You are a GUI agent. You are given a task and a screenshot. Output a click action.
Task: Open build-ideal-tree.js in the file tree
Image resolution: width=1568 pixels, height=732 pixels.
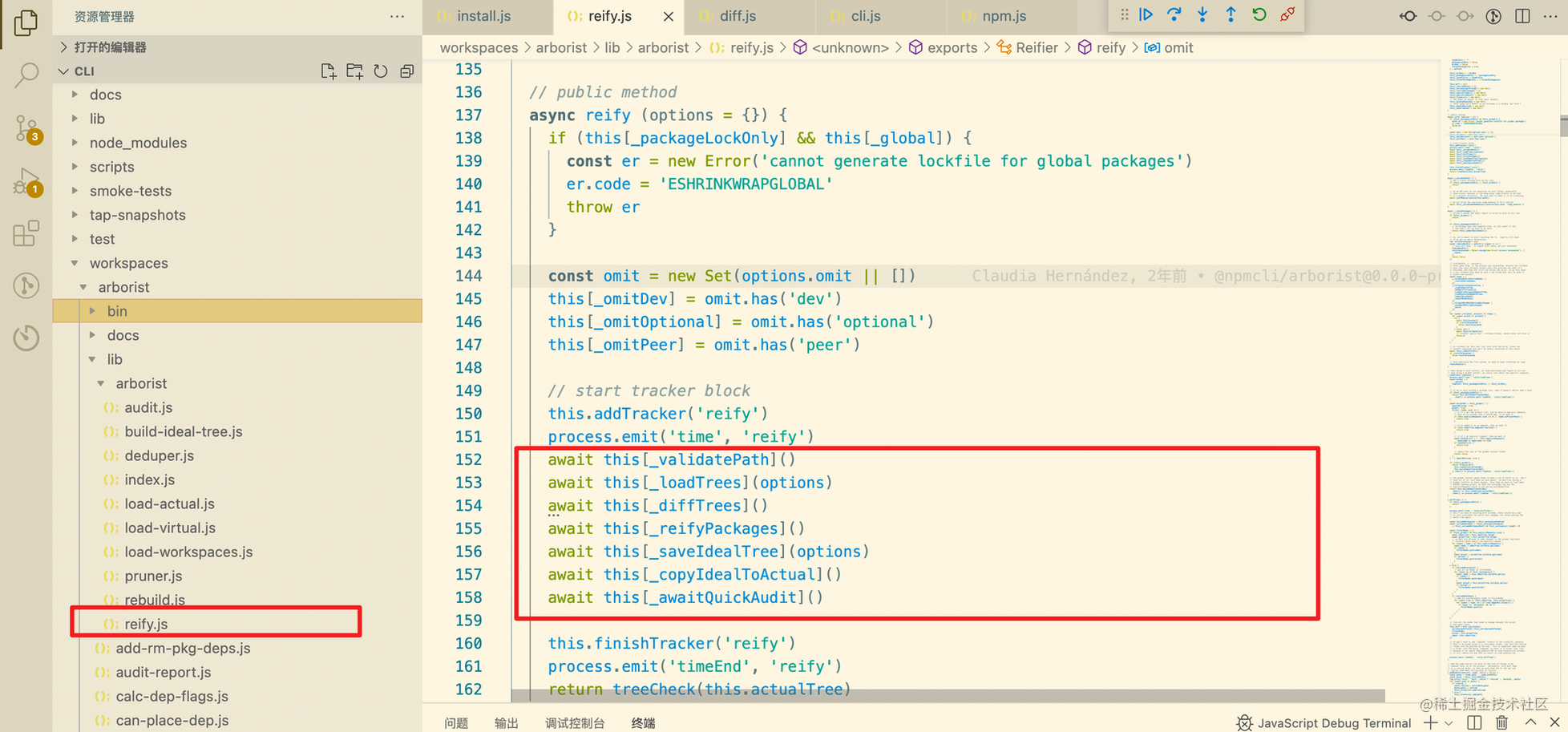pos(237,431)
